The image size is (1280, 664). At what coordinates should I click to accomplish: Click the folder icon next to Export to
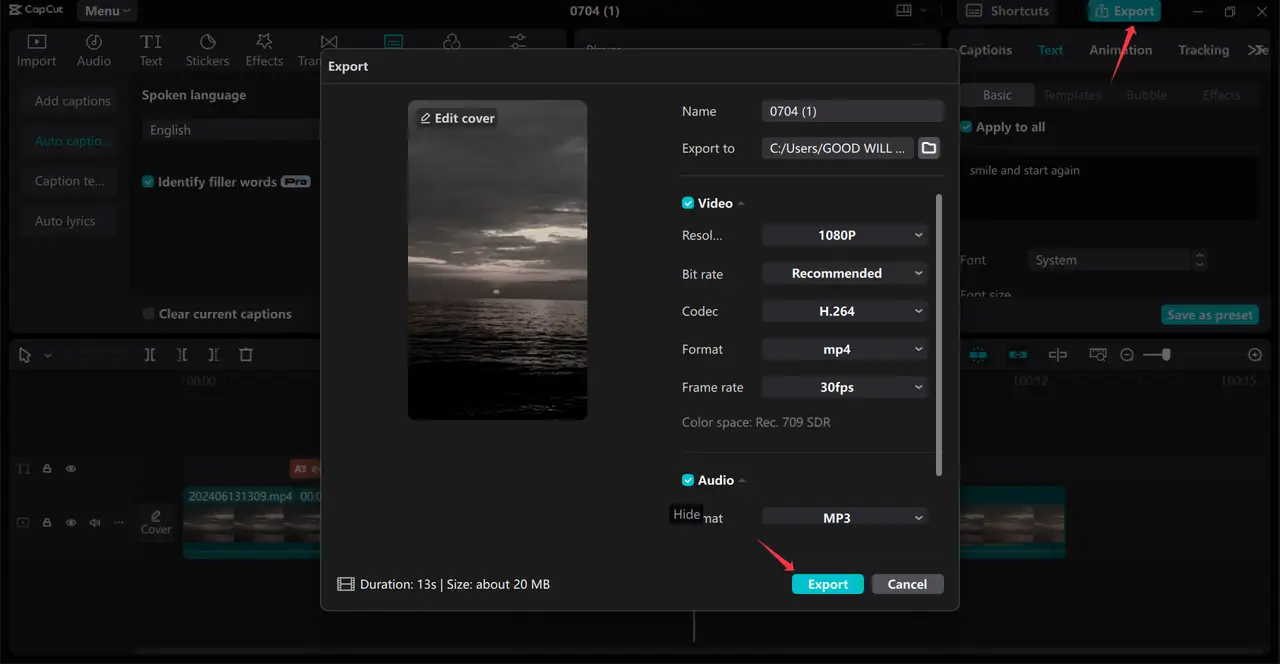(x=929, y=148)
